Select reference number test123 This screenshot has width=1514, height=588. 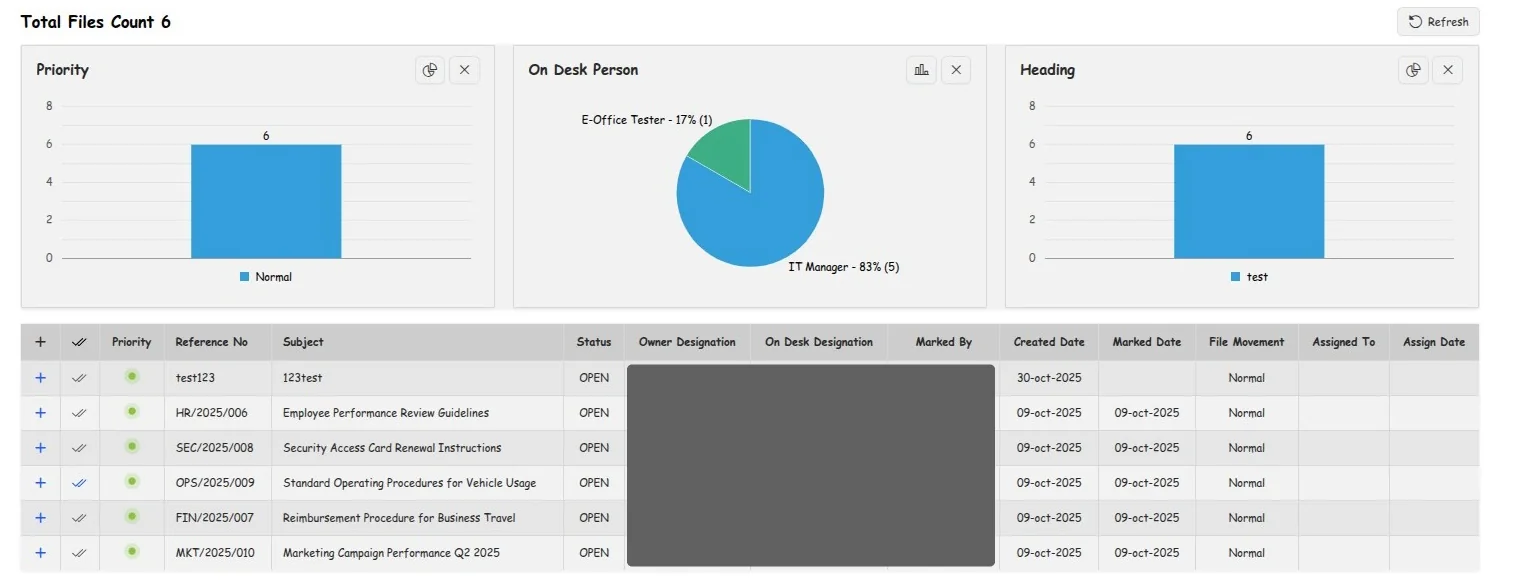(x=195, y=378)
